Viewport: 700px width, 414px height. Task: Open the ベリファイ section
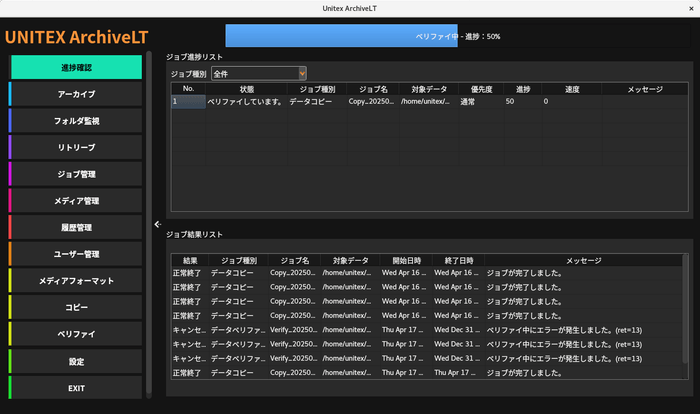[76, 334]
